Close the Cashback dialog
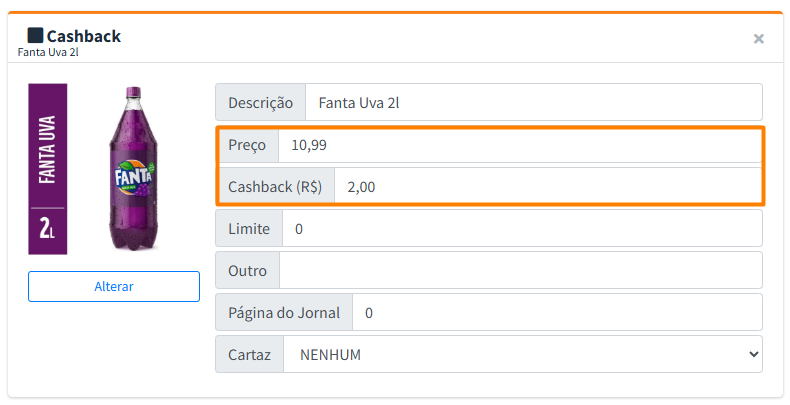This screenshot has height=405, width=790. [x=758, y=39]
